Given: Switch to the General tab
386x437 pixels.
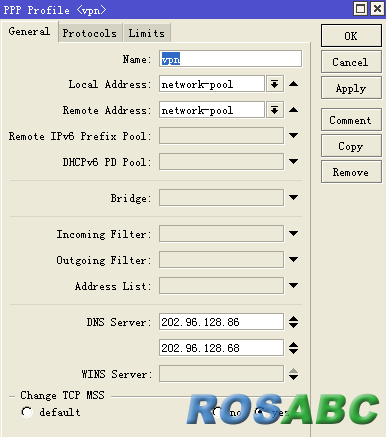Looking at the screenshot, I should (x=30, y=31).
